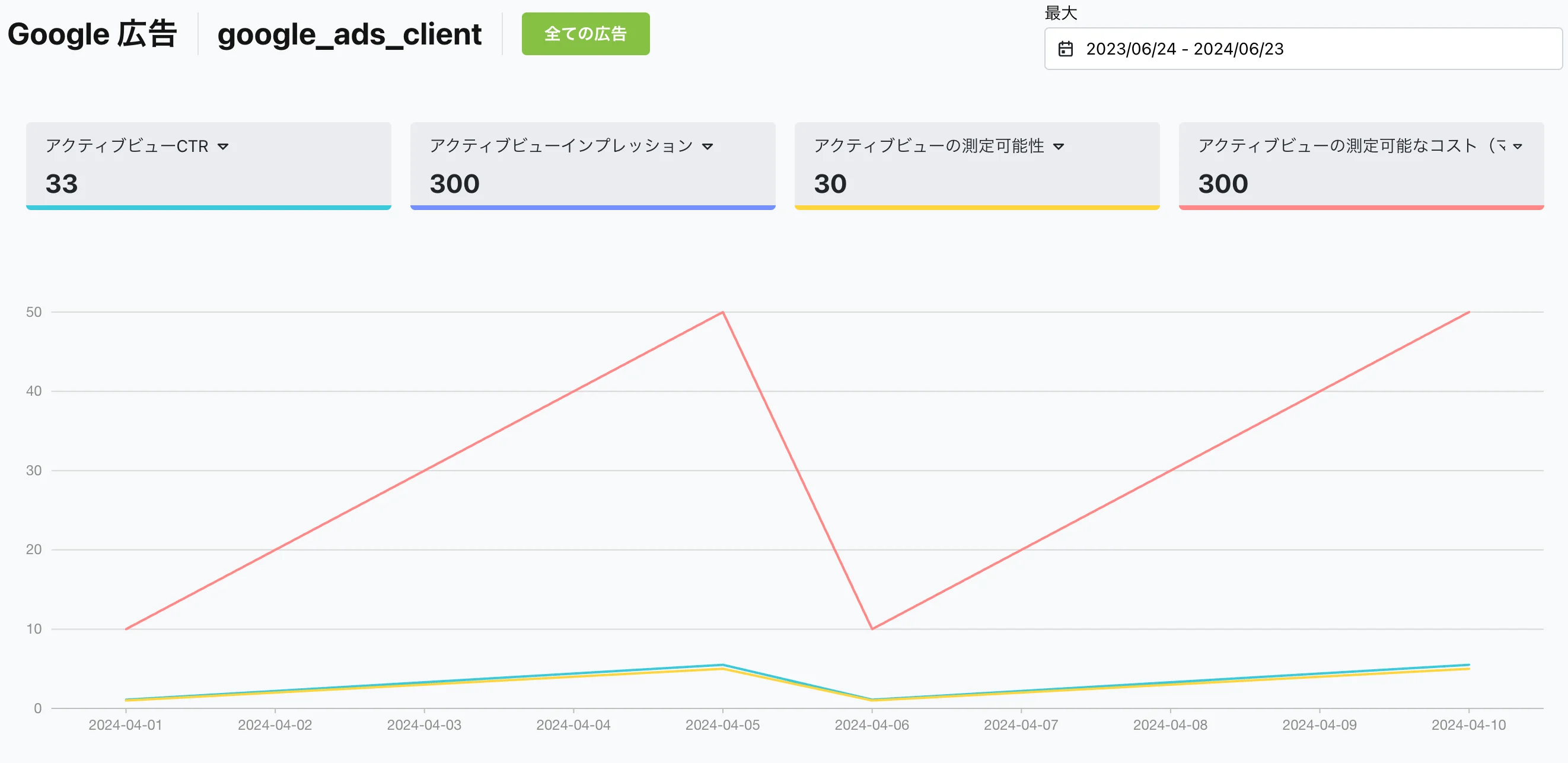Click the Google 広告 heading

[92, 35]
